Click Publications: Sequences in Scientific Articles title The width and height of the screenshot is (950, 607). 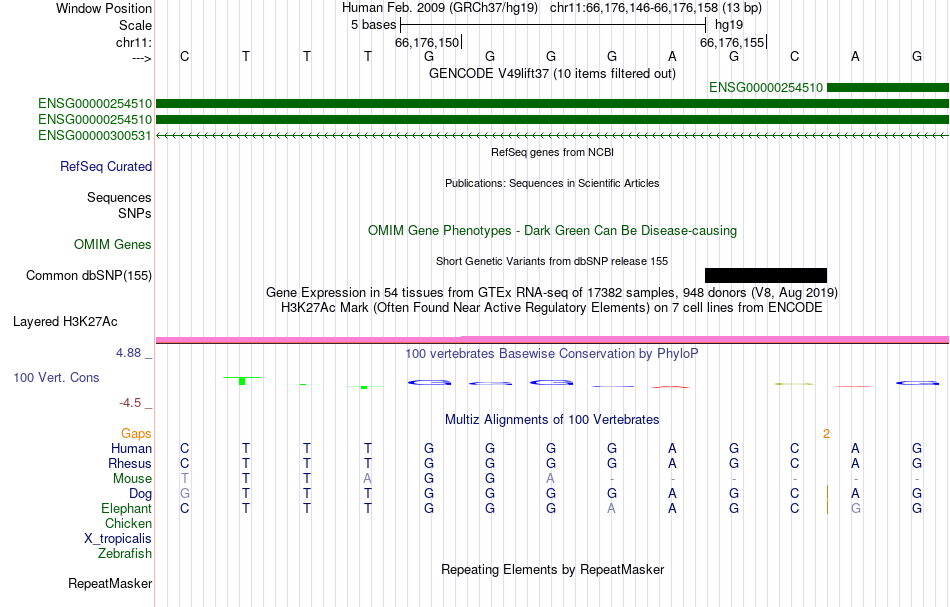tap(552, 183)
